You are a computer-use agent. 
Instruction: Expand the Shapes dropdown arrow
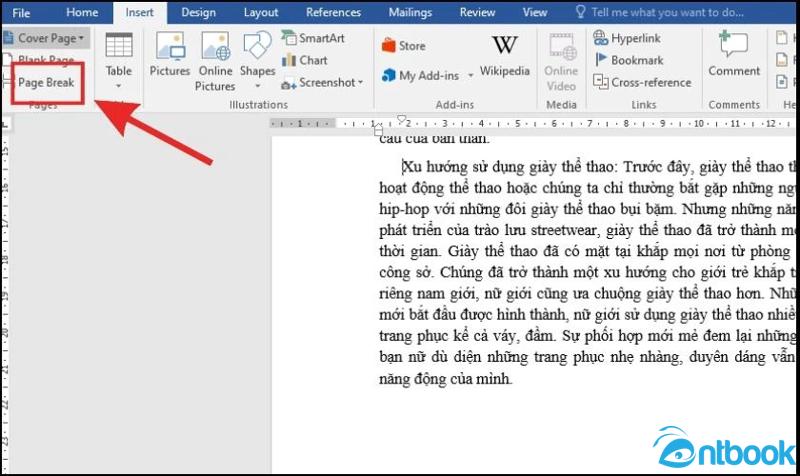click(x=258, y=86)
